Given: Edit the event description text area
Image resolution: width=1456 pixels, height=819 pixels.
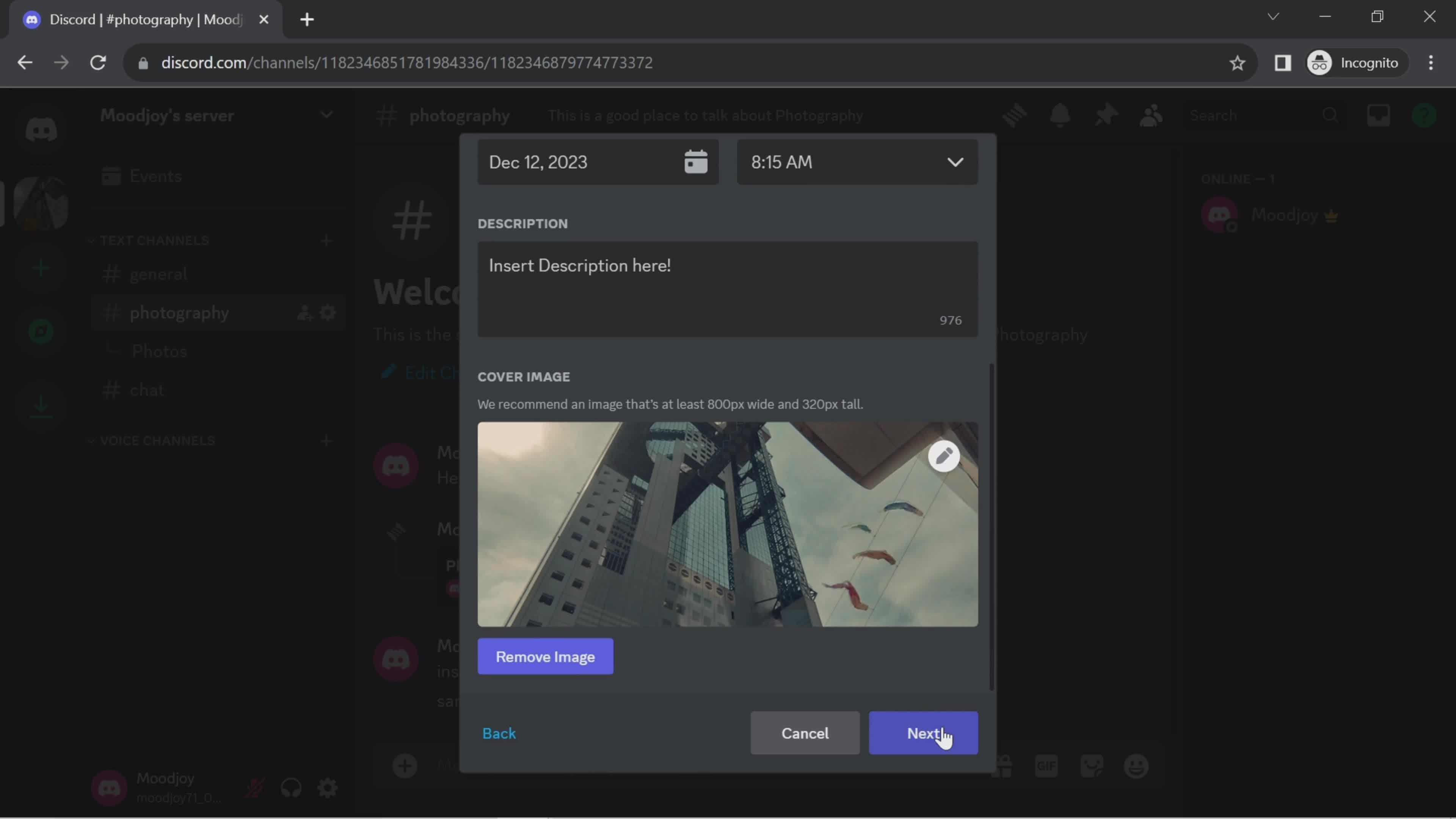Looking at the screenshot, I should 728,289.
